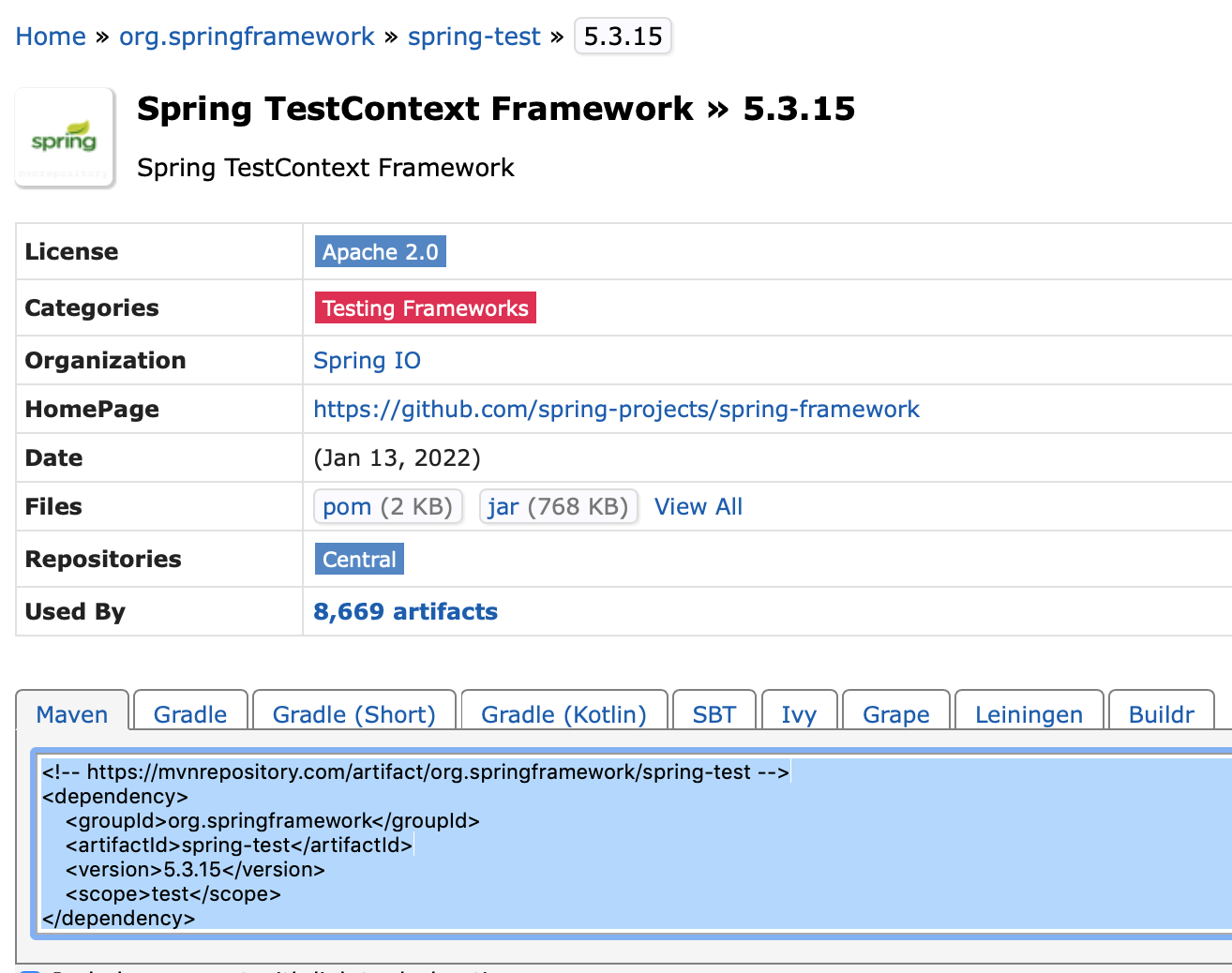
Task: Download the pom (2 KB) file
Action: pos(388,506)
